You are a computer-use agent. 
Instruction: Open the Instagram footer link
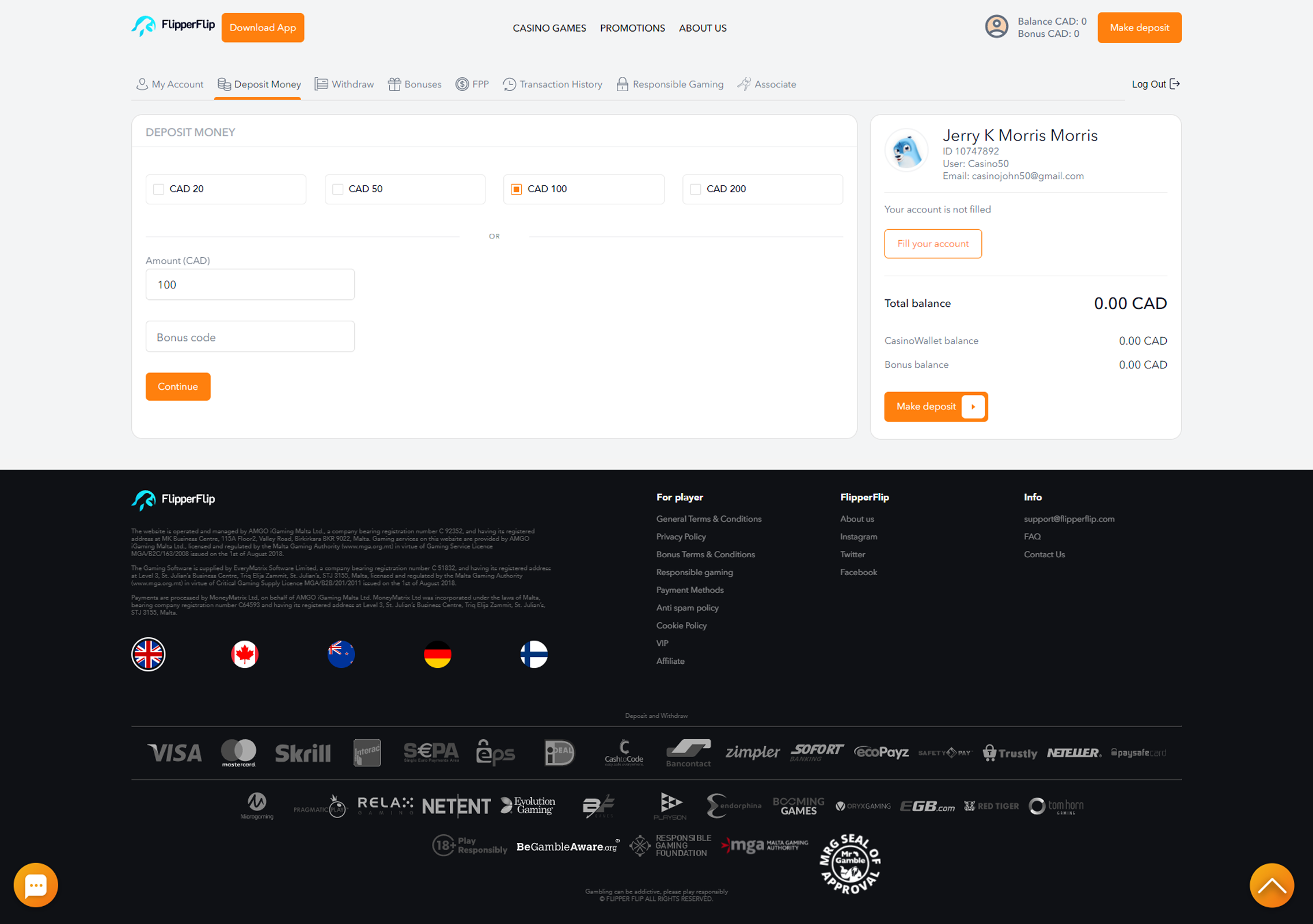pyautogui.click(x=859, y=537)
